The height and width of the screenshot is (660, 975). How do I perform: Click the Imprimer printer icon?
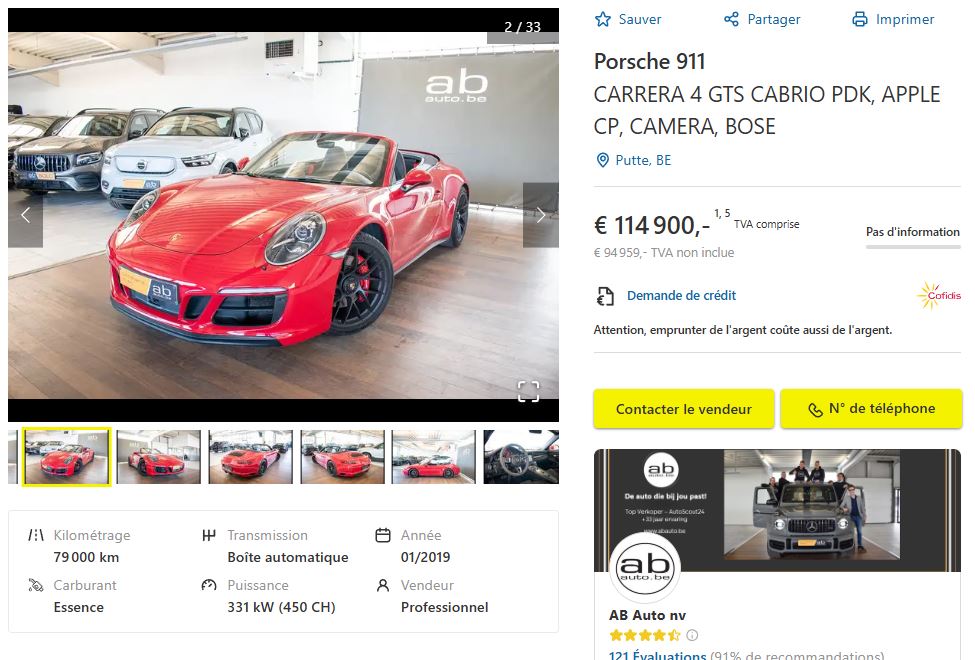click(x=859, y=19)
